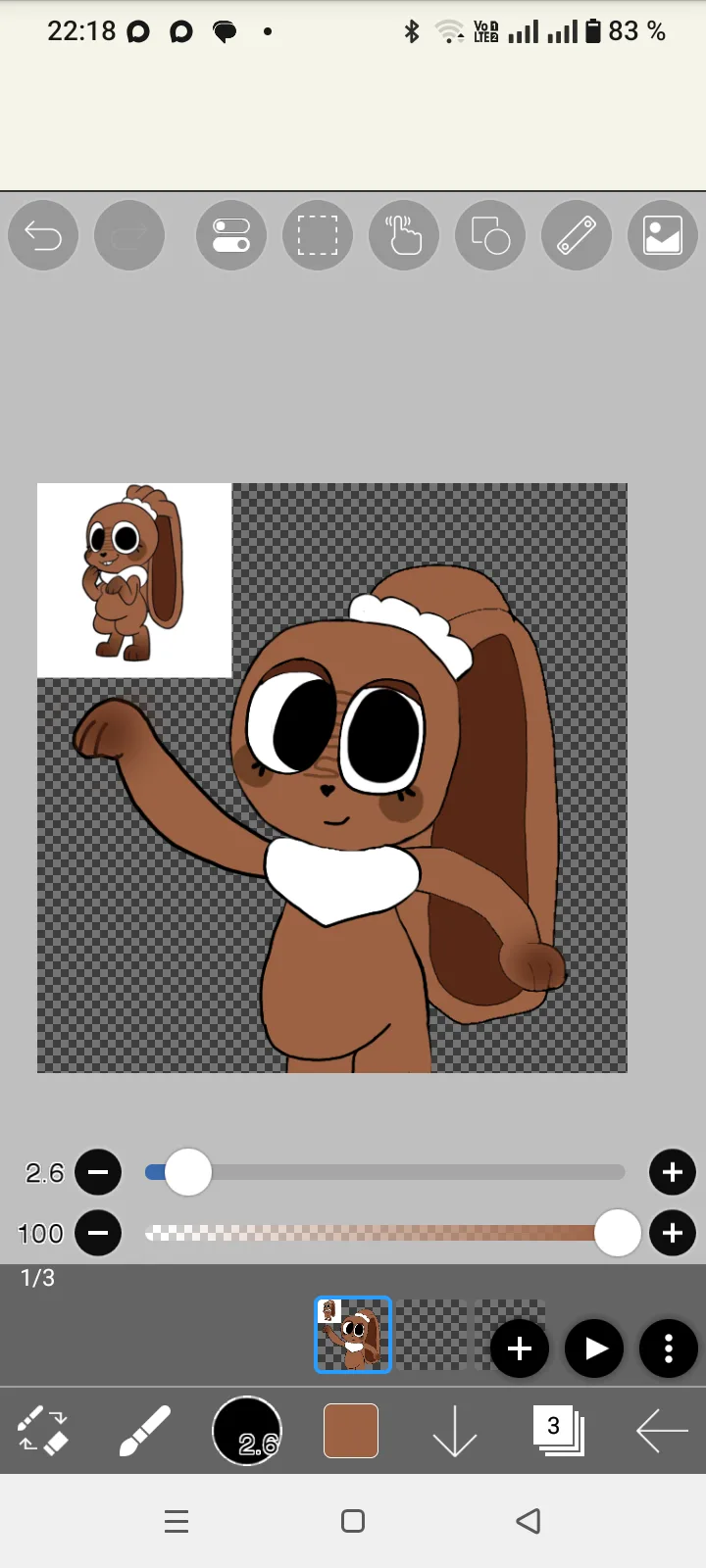The height and width of the screenshot is (1568, 706).
Task: Undo the last stroke
Action: click(43, 235)
